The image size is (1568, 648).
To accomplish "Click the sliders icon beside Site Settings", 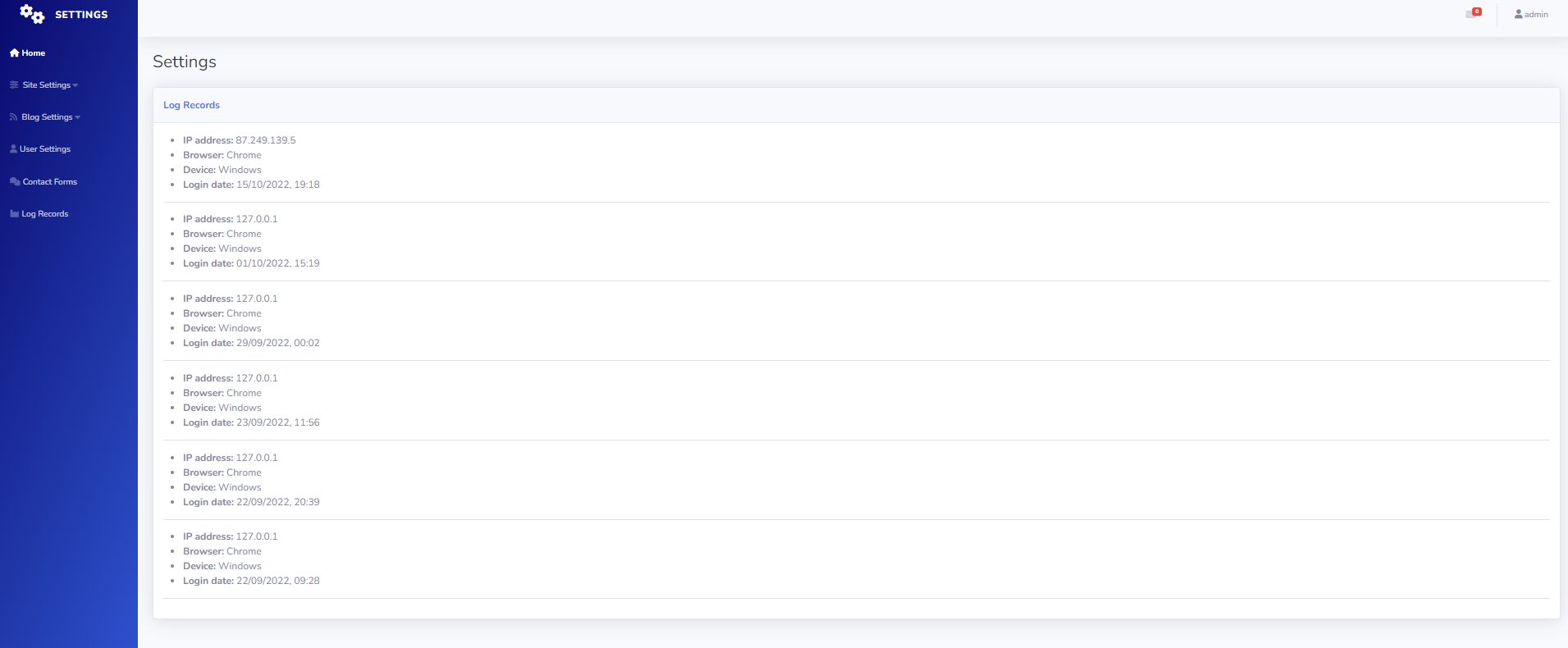I will 14,84.
